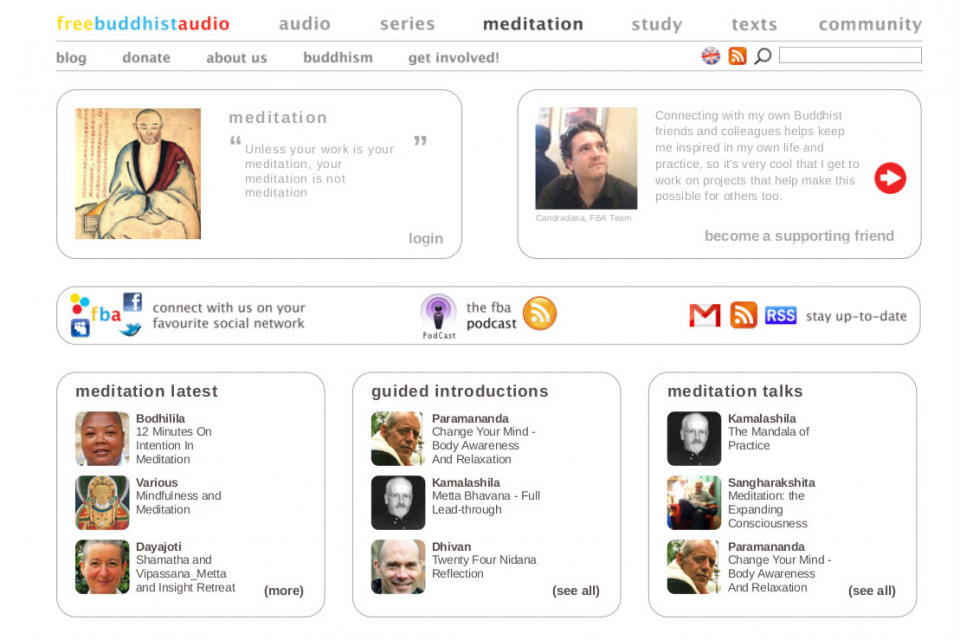Expand meditation talks with (see all)
Viewport: 960px width, 640px height.
coord(871,590)
